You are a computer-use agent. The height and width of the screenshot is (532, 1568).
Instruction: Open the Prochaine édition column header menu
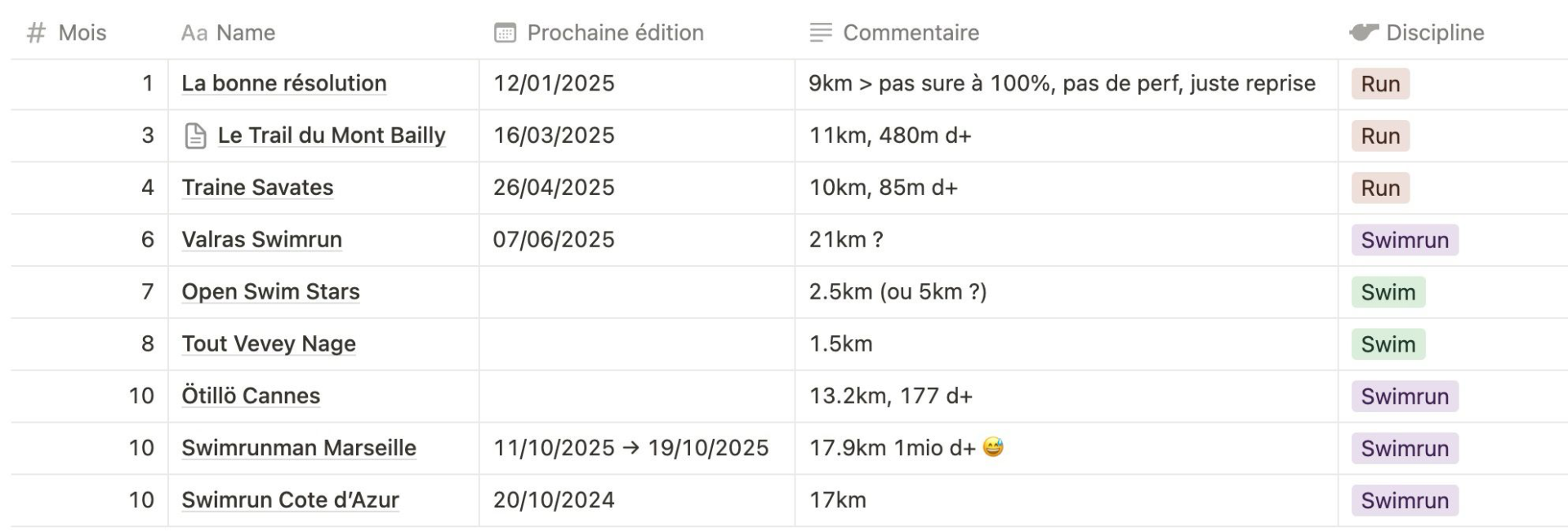615,33
